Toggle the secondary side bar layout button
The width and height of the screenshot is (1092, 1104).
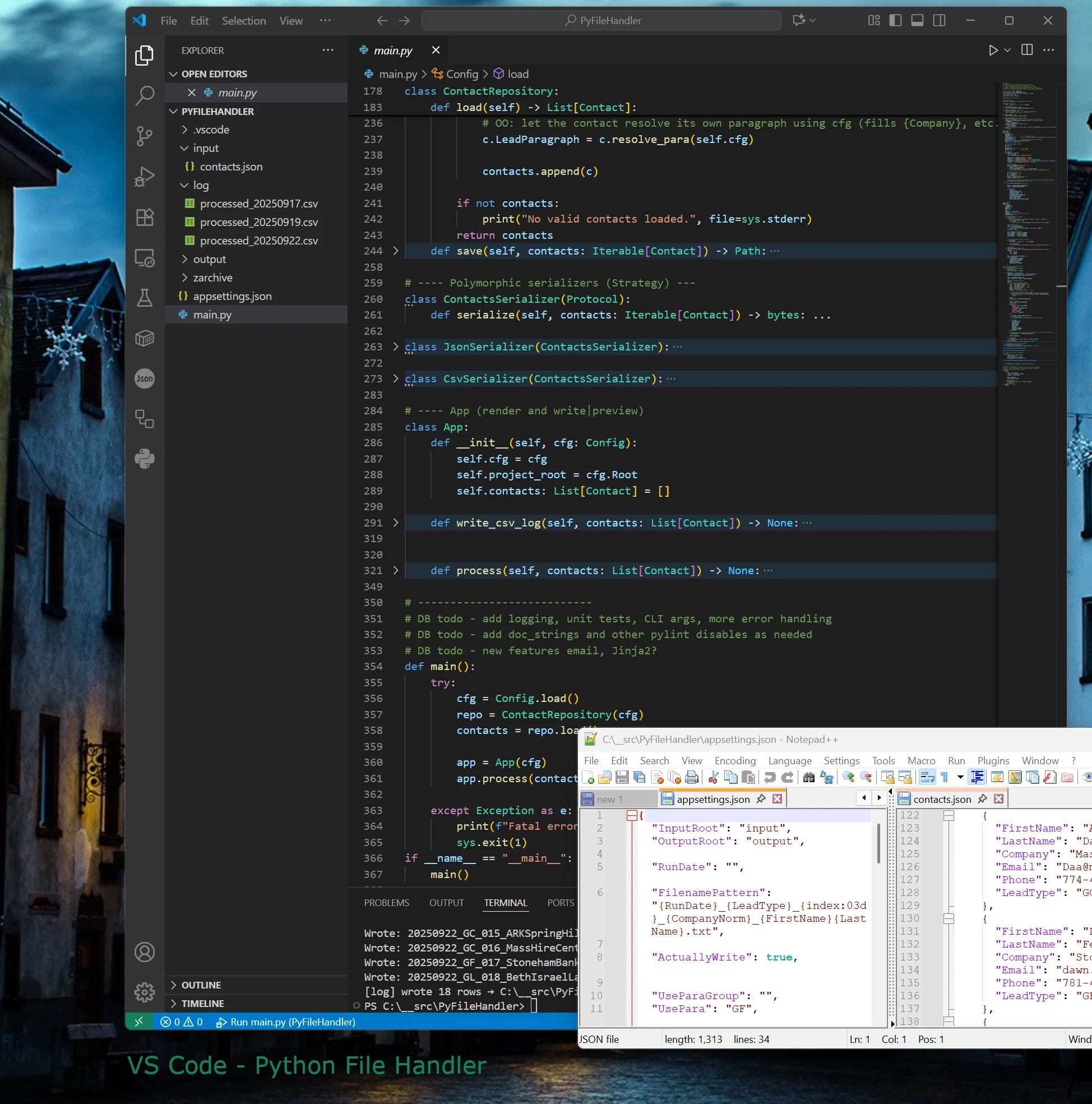[939, 21]
